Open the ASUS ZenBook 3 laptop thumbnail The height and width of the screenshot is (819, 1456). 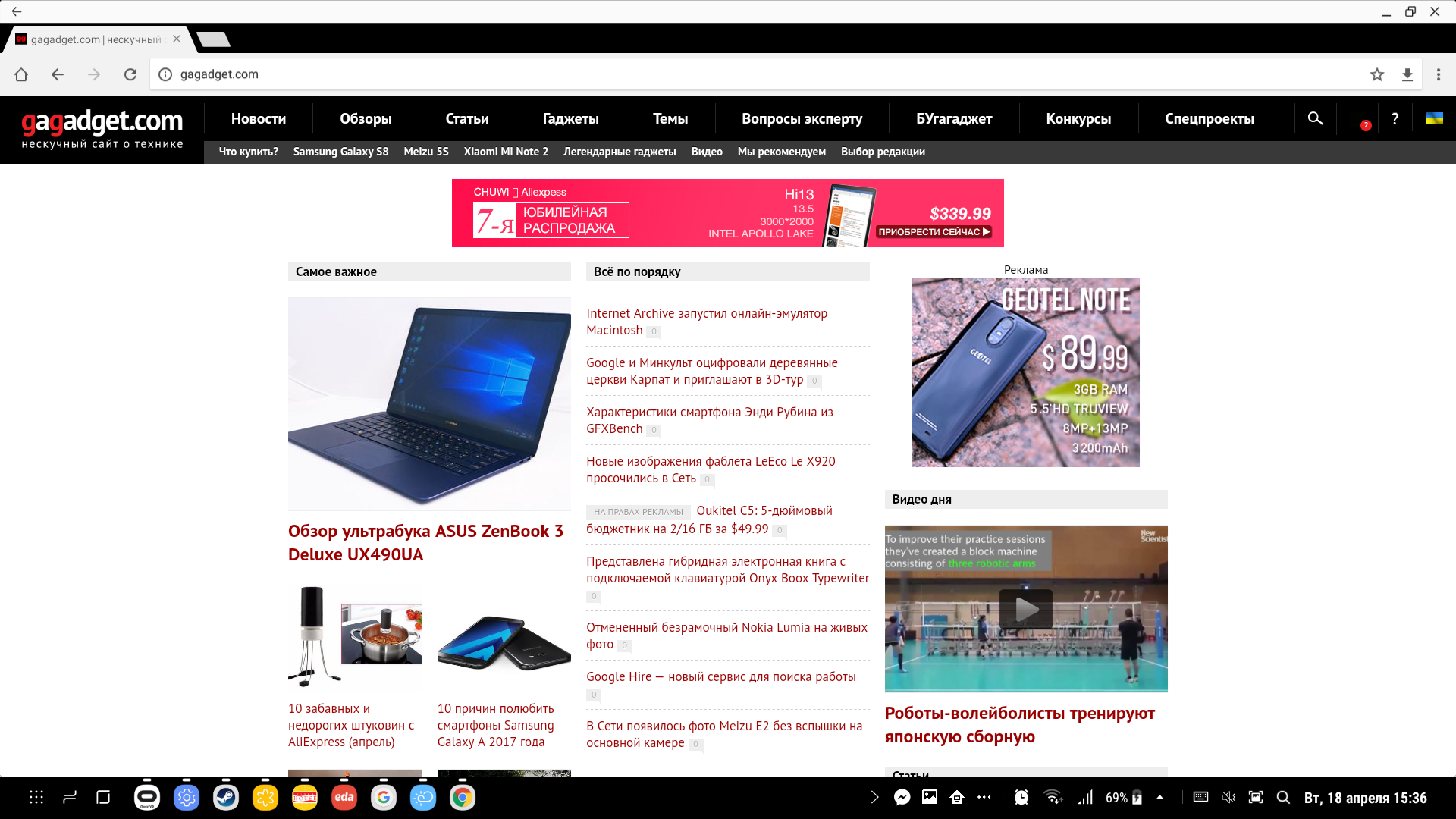[429, 403]
